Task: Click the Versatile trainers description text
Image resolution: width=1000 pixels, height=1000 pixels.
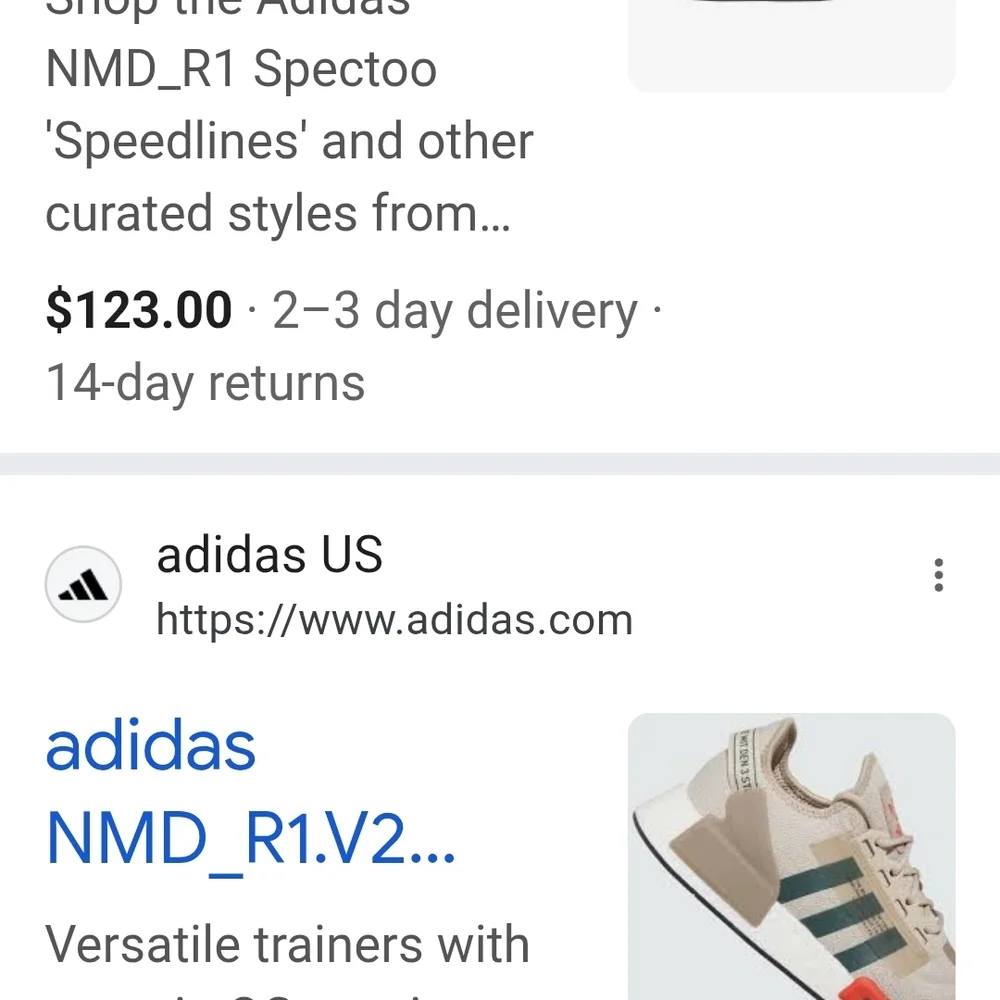Action: click(x=288, y=943)
